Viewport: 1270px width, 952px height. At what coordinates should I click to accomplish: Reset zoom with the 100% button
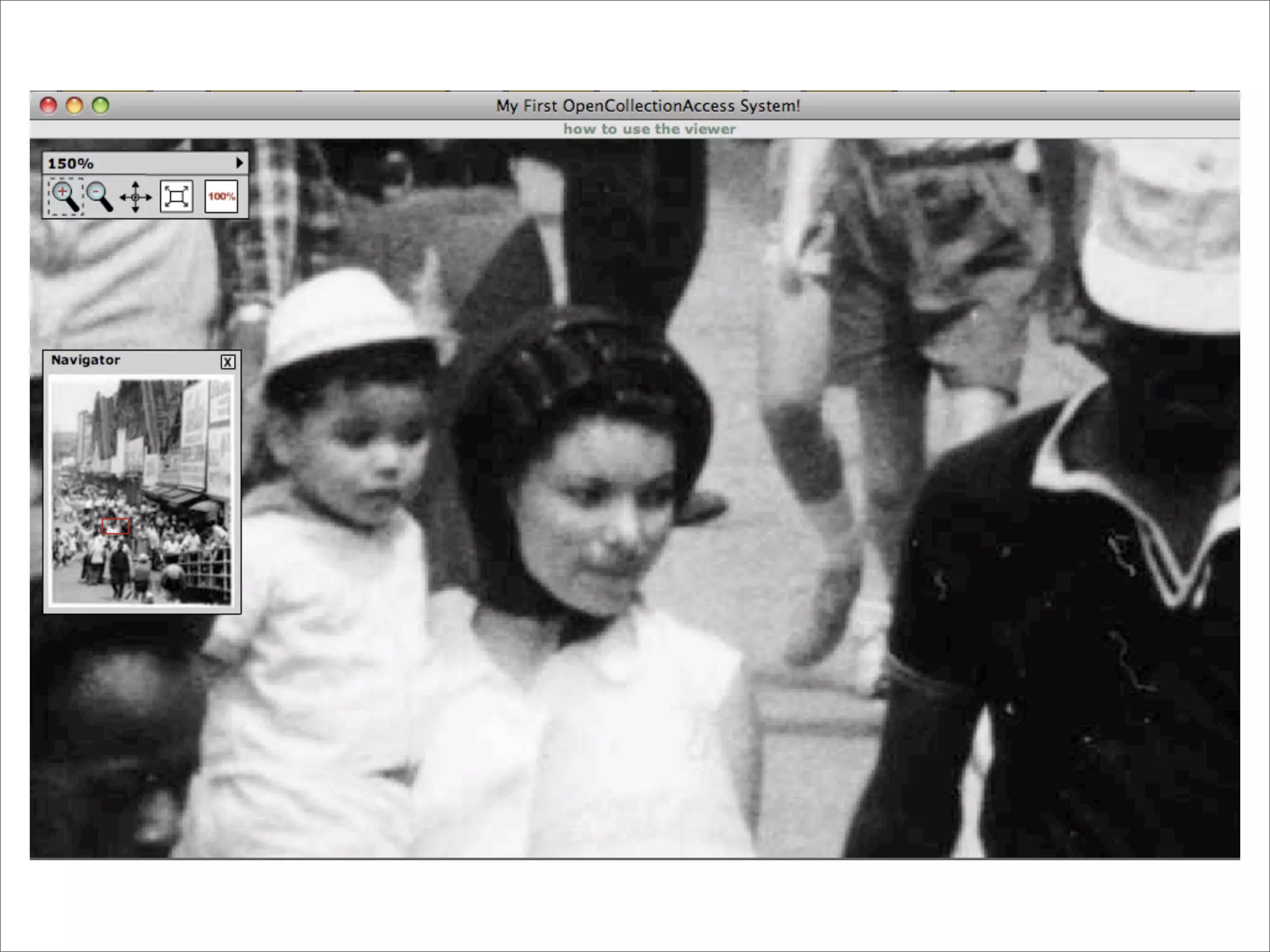(x=221, y=197)
